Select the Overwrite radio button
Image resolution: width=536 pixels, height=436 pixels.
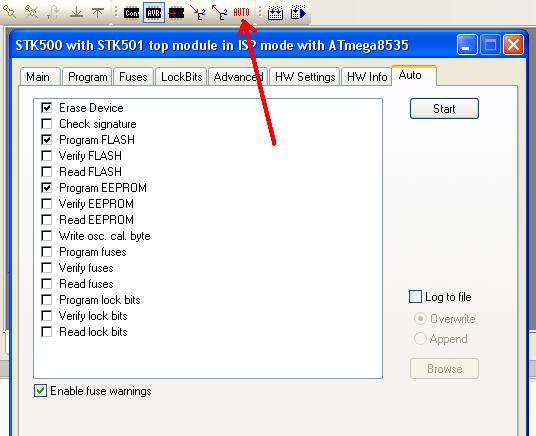(420, 319)
